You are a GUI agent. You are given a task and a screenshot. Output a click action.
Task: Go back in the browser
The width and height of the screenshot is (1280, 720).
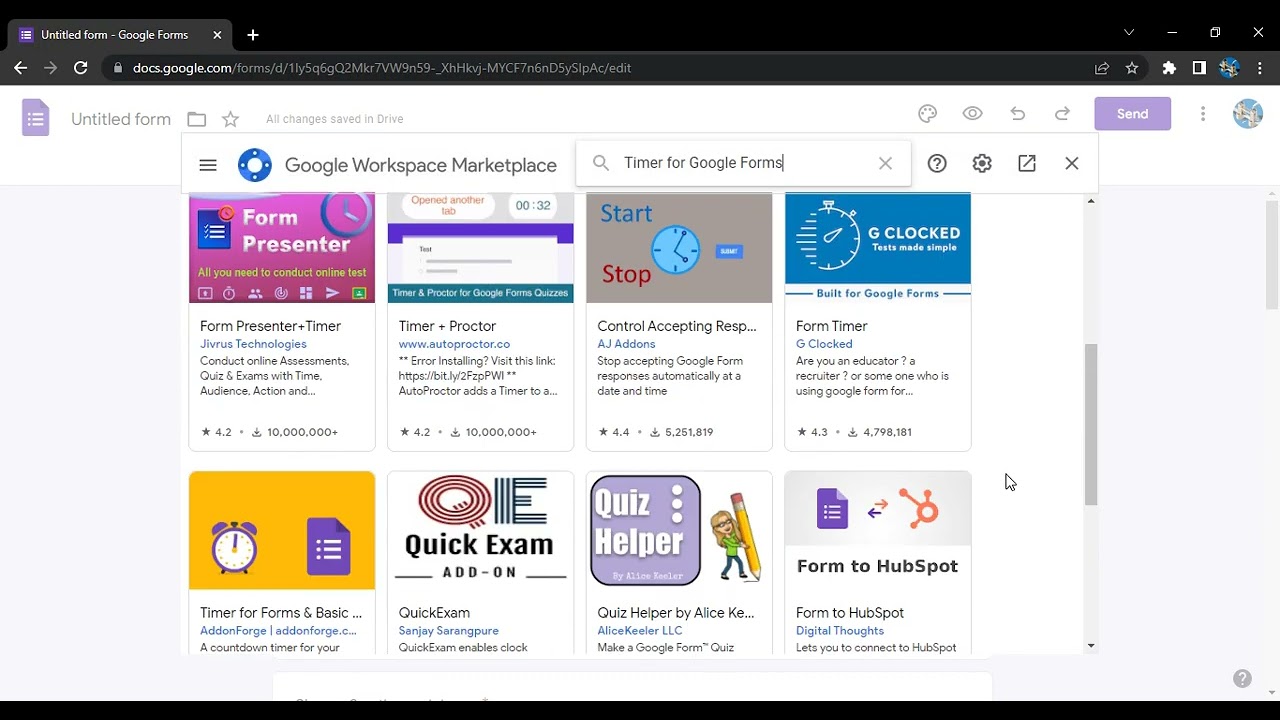(20, 68)
